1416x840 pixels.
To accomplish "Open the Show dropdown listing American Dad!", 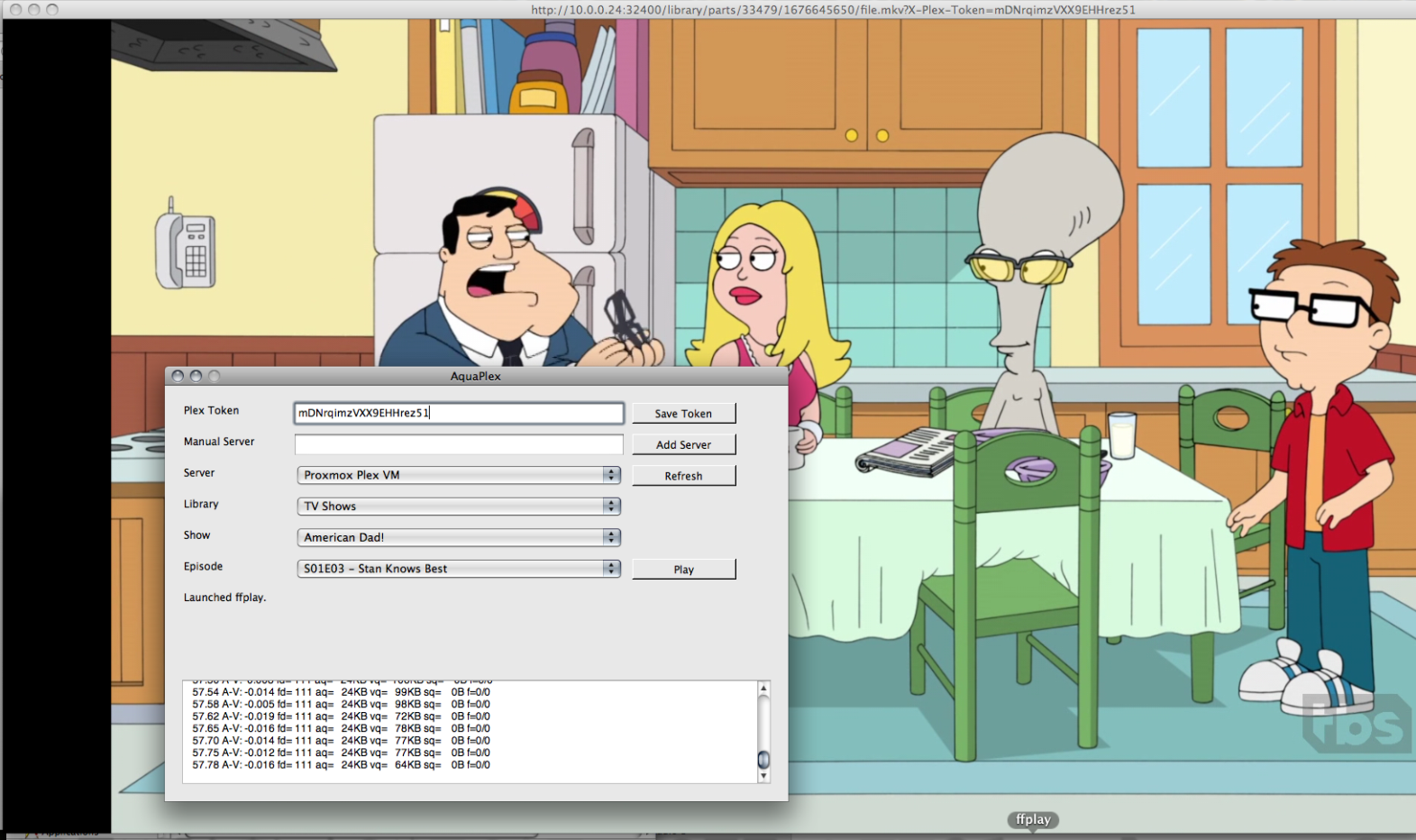I will (x=459, y=537).
